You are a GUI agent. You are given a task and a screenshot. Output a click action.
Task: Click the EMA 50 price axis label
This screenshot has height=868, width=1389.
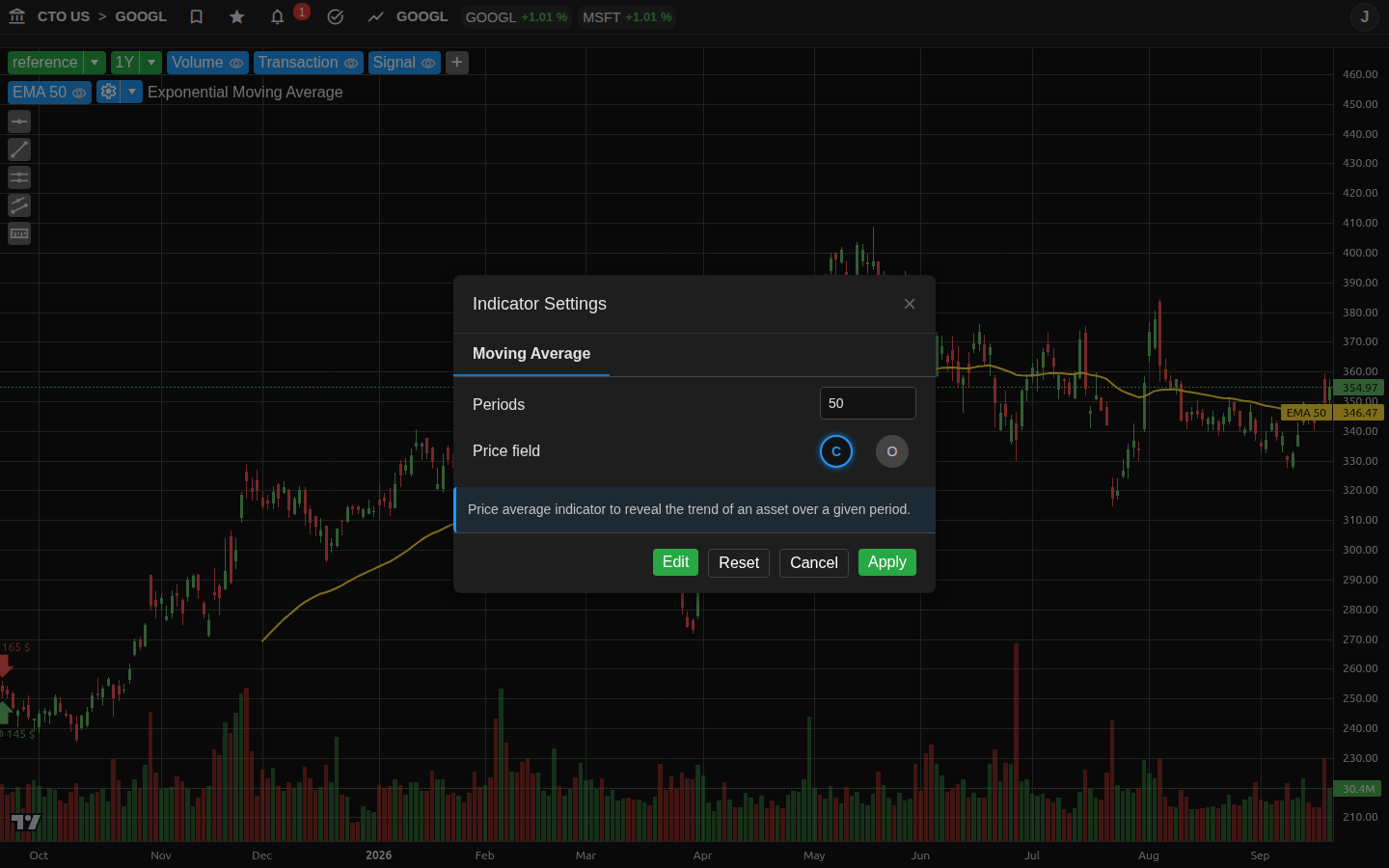point(1306,413)
